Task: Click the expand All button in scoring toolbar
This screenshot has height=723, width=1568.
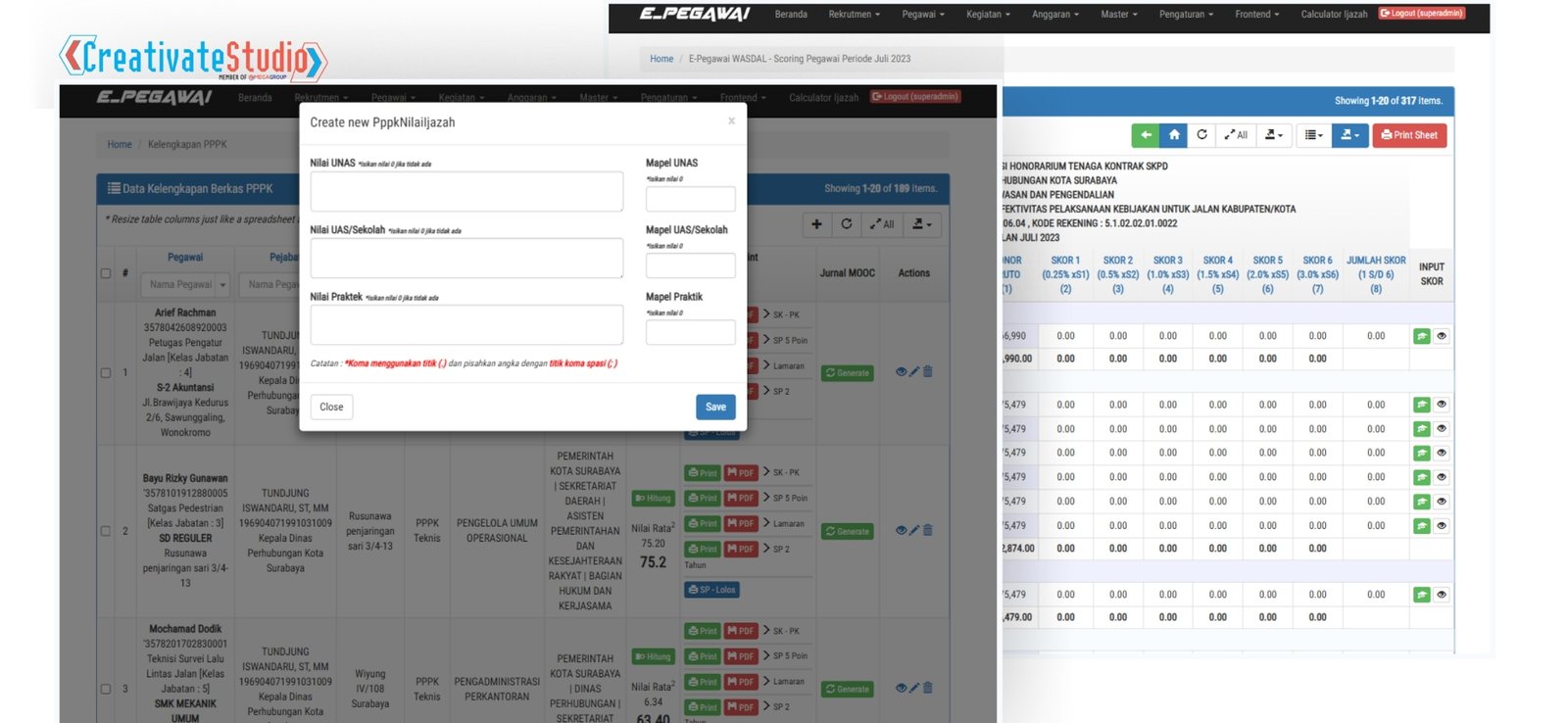Action: [1235, 135]
